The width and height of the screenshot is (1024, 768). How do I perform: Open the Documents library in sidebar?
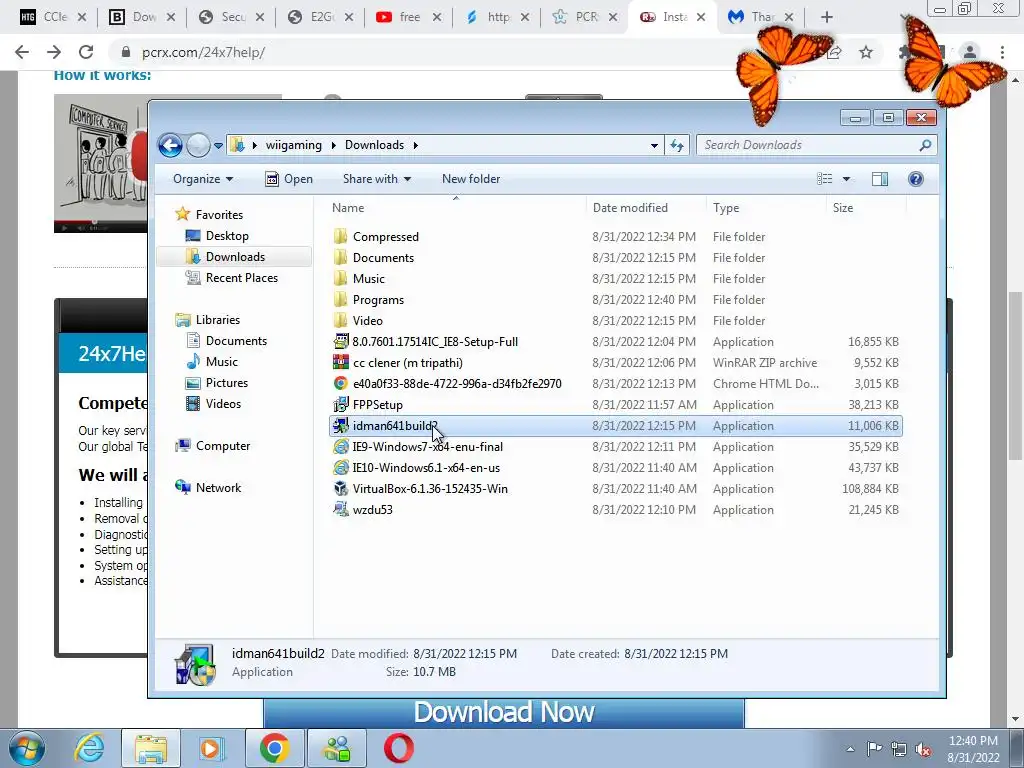236,340
